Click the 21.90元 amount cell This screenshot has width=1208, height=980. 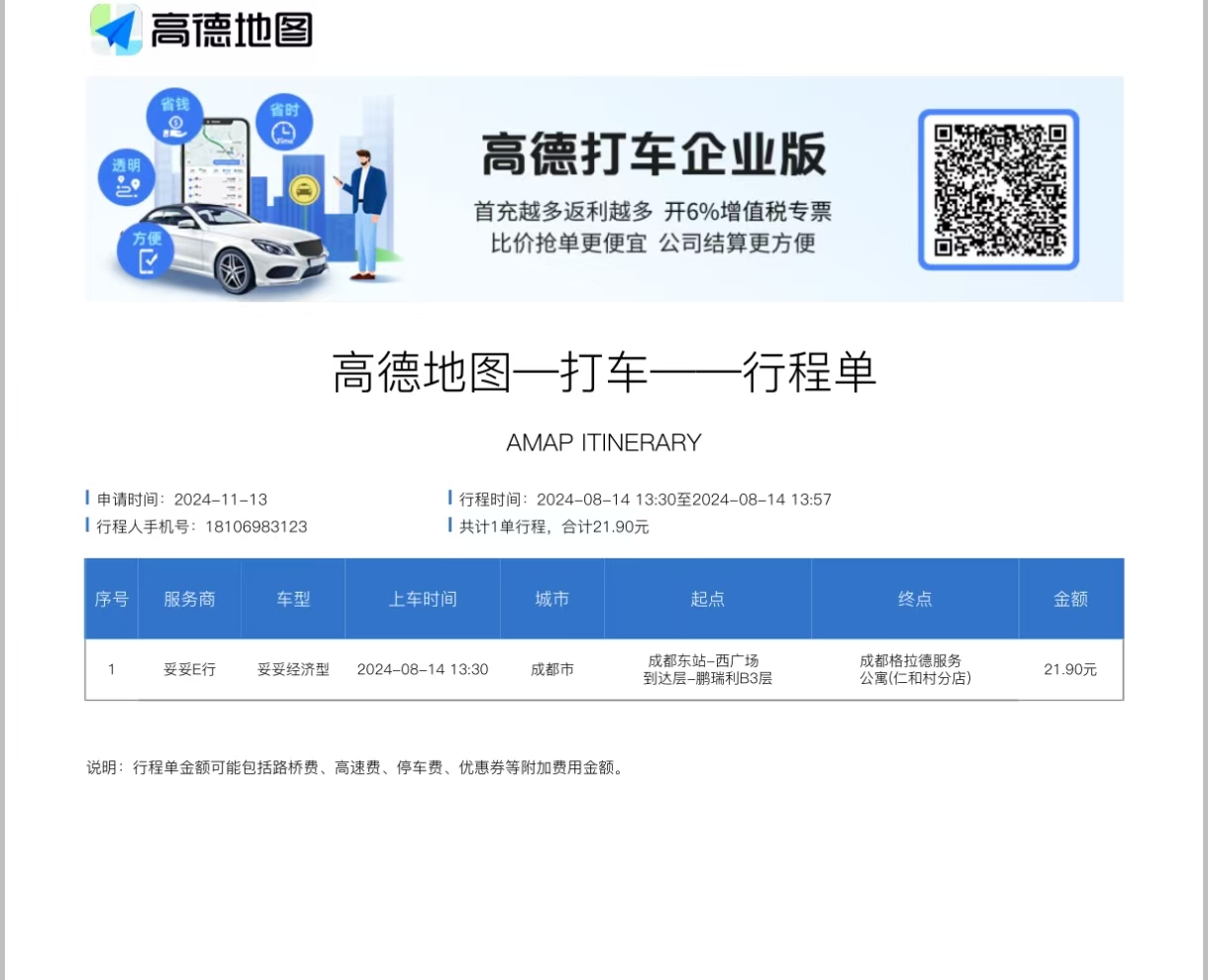pyautogui.click(x=1070, y=669)
